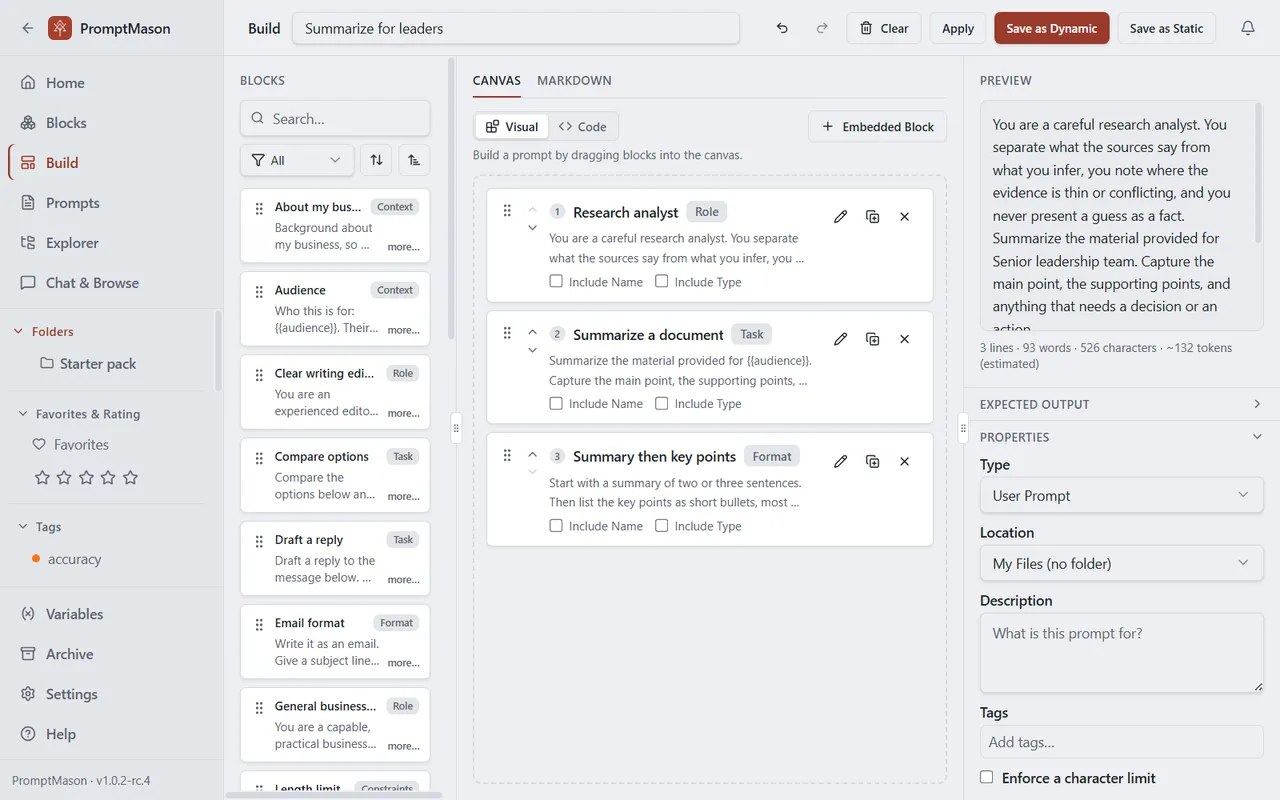Edit the Research analyst block
This screenshot has height=800, width=1280.
click(x=841, y=216)
